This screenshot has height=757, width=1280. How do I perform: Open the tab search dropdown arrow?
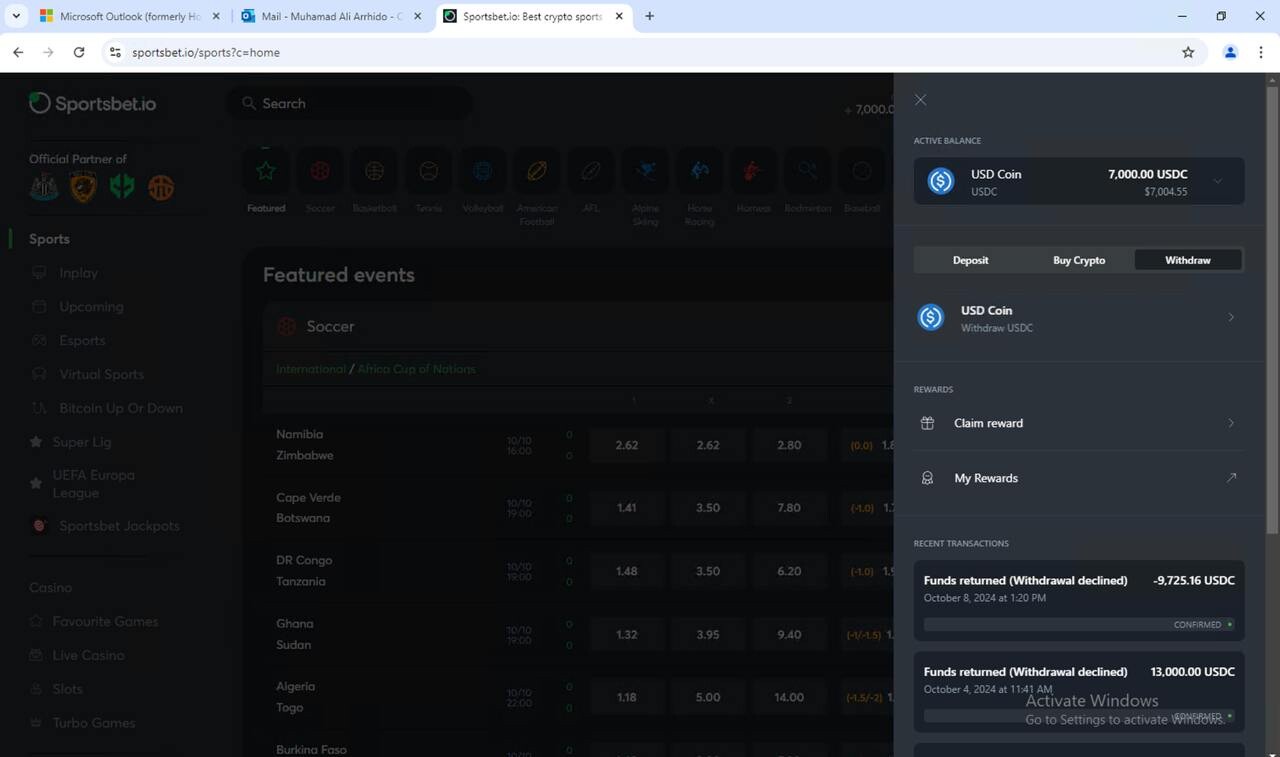point(16,16)
